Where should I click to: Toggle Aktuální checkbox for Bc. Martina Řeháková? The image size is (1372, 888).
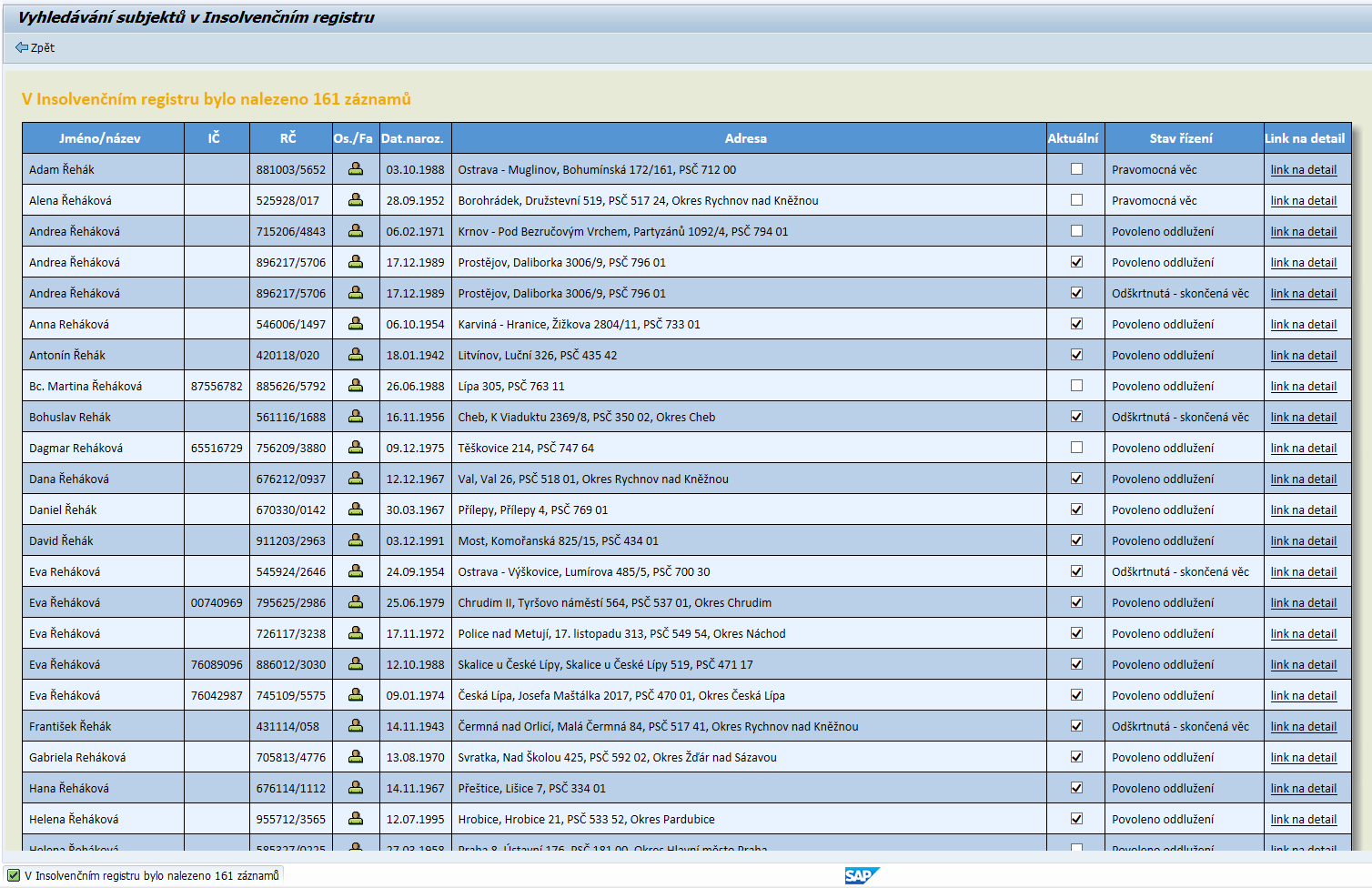click(1076, 386)
